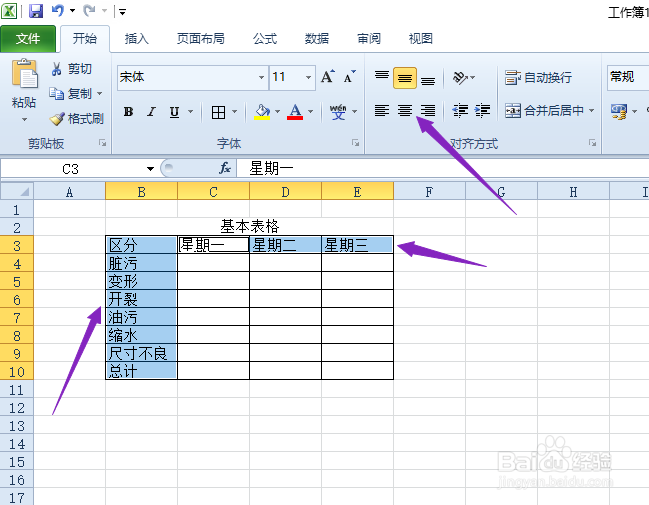Click the phonetic guide wén icon
This screenshot has height=505, width=649.
(x=338, y=112)
